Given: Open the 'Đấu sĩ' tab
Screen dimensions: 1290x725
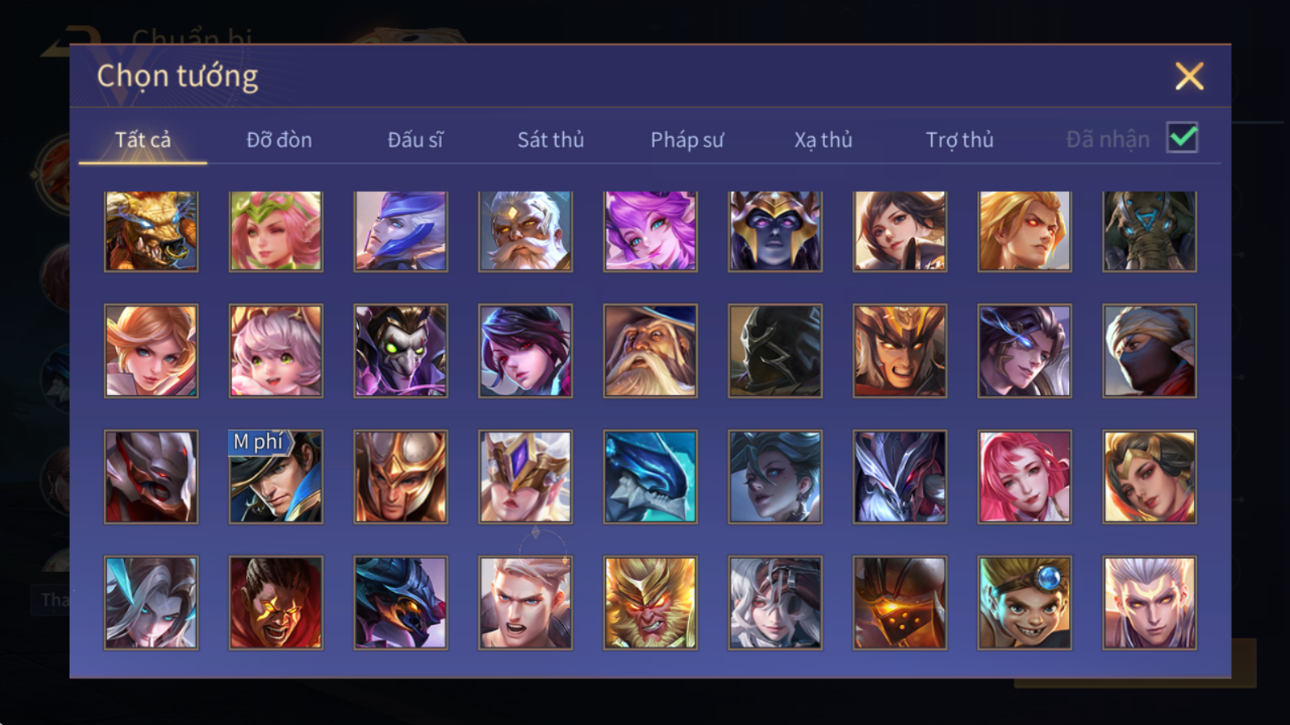Looking at the screenshot, I should click(415, 140).
